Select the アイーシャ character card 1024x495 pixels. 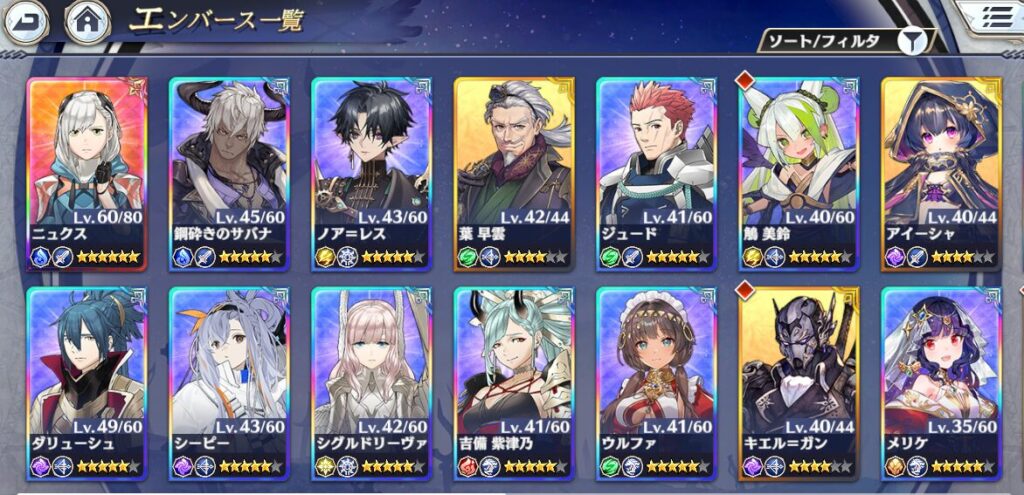point(941,174)
